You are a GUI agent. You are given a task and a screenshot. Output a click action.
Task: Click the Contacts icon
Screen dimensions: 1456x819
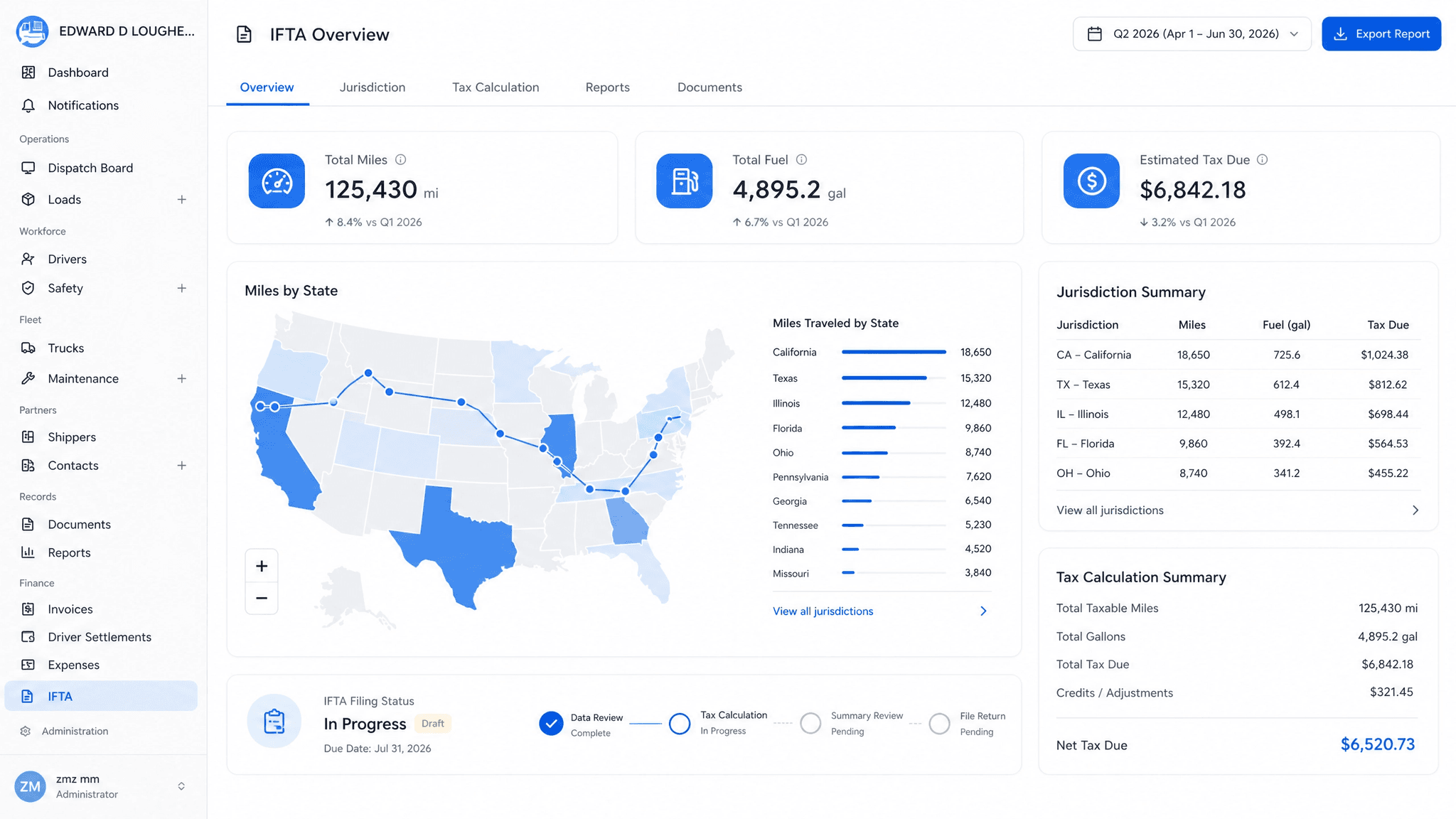28,466
